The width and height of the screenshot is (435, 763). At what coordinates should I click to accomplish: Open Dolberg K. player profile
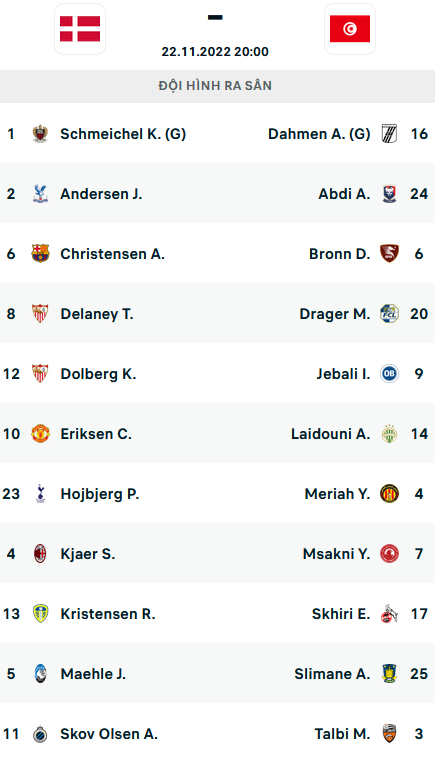[98, 374]
